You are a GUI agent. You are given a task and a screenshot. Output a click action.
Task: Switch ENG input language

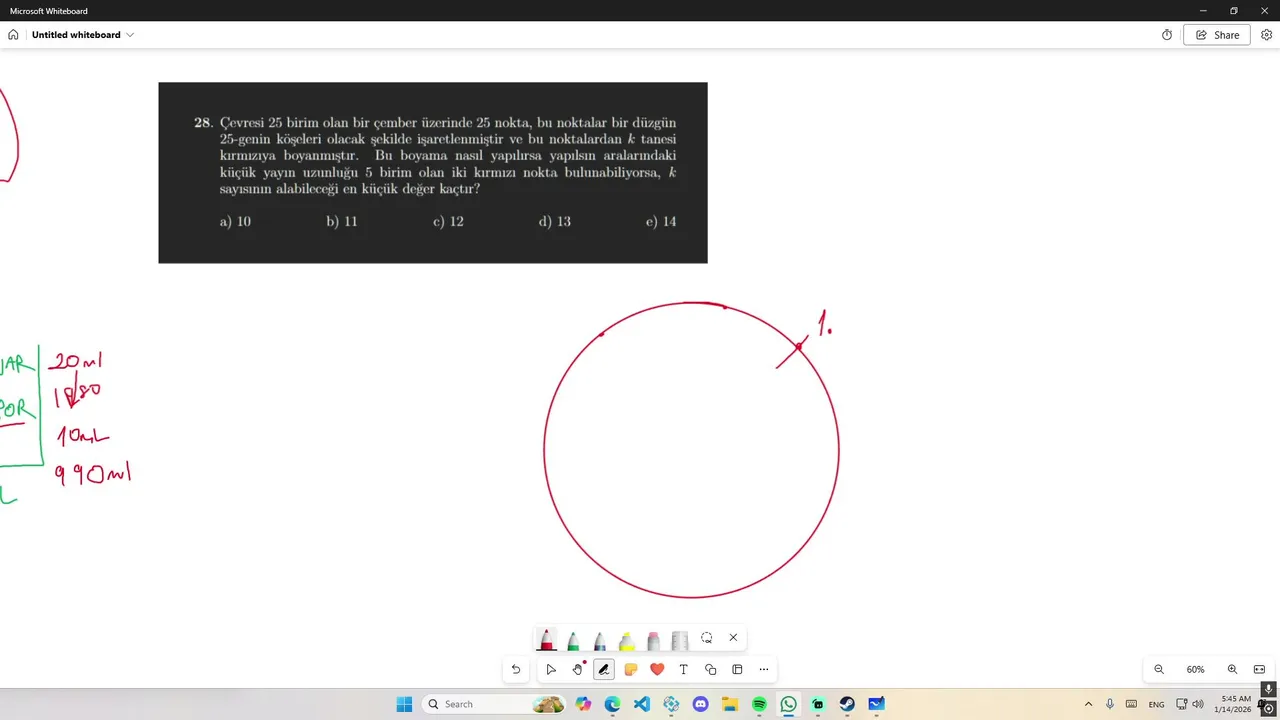pos(1156,704)
